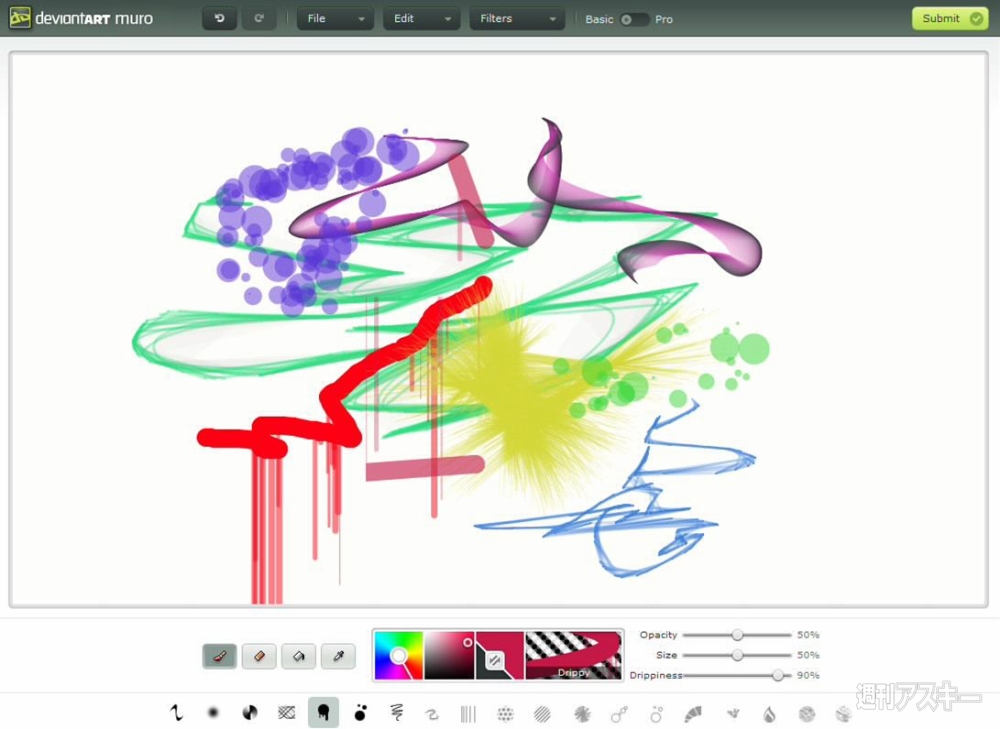Open the File dropdown menu
Screen dimensions: 1000x729
point(335,18)
